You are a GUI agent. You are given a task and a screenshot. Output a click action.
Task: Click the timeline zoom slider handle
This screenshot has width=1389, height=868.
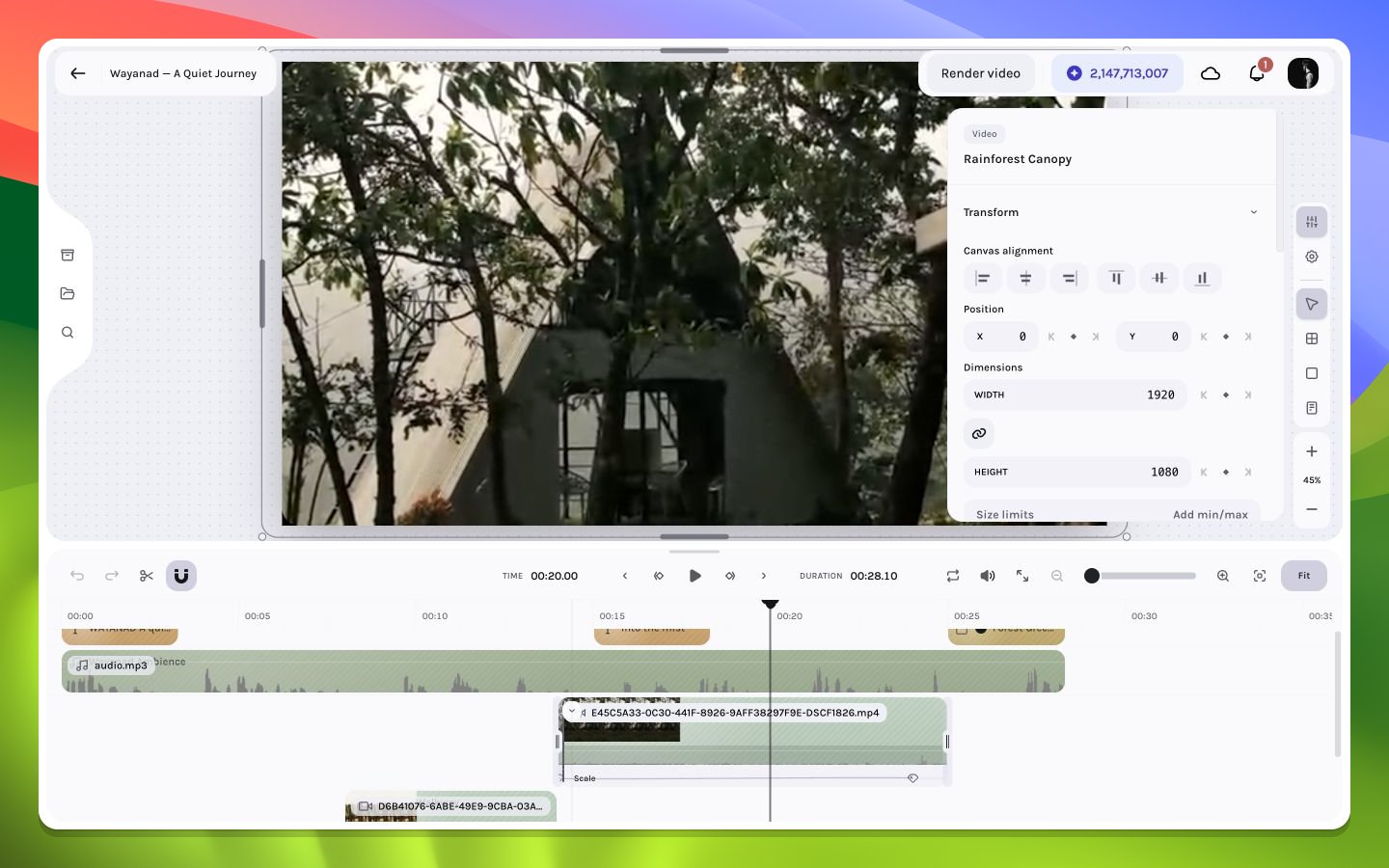1092,576
